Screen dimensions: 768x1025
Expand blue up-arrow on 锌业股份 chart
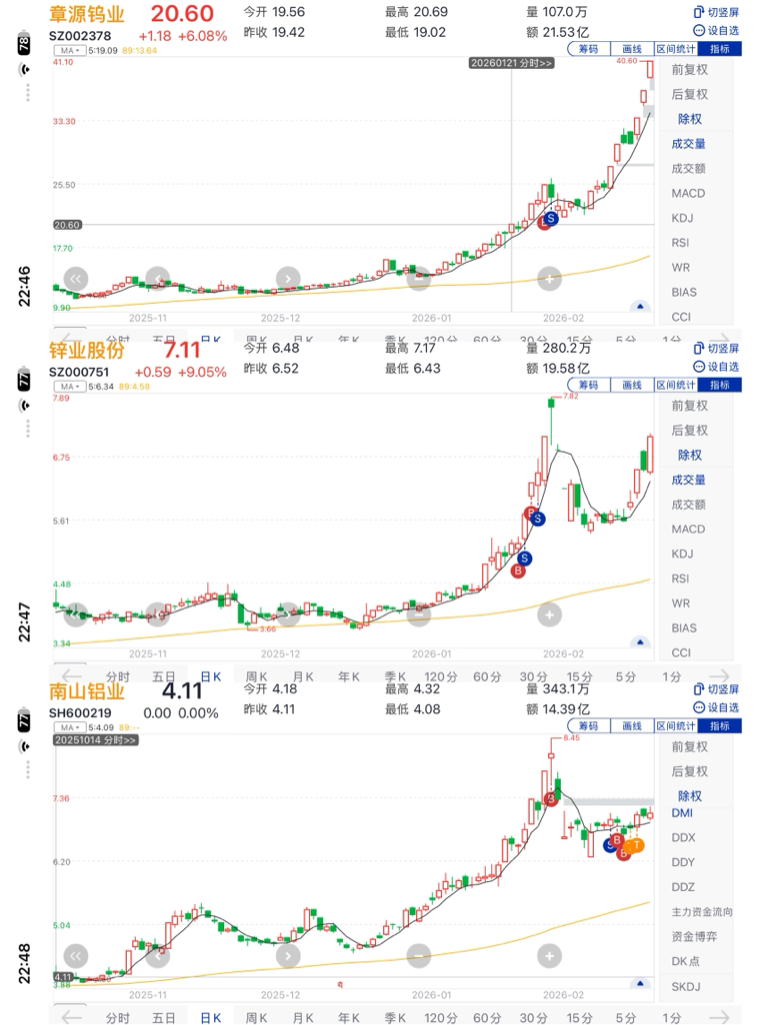641,642
